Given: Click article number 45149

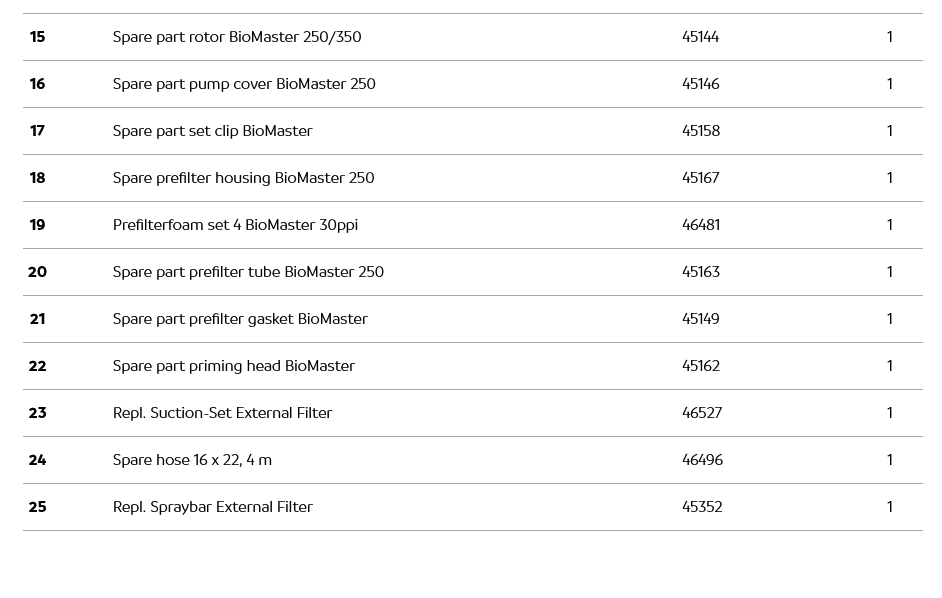Looking at the screenshot, I should pos(700,319).
